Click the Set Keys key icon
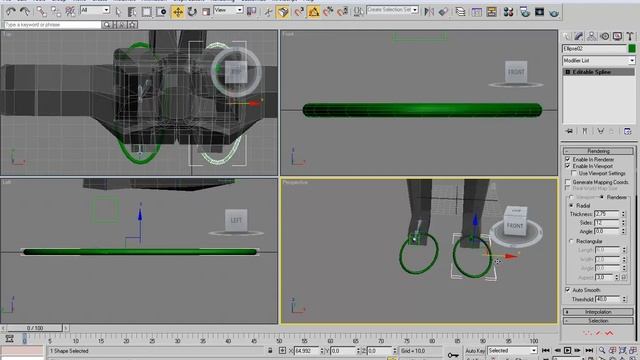The image size is (640, 360). pos(453,354)
